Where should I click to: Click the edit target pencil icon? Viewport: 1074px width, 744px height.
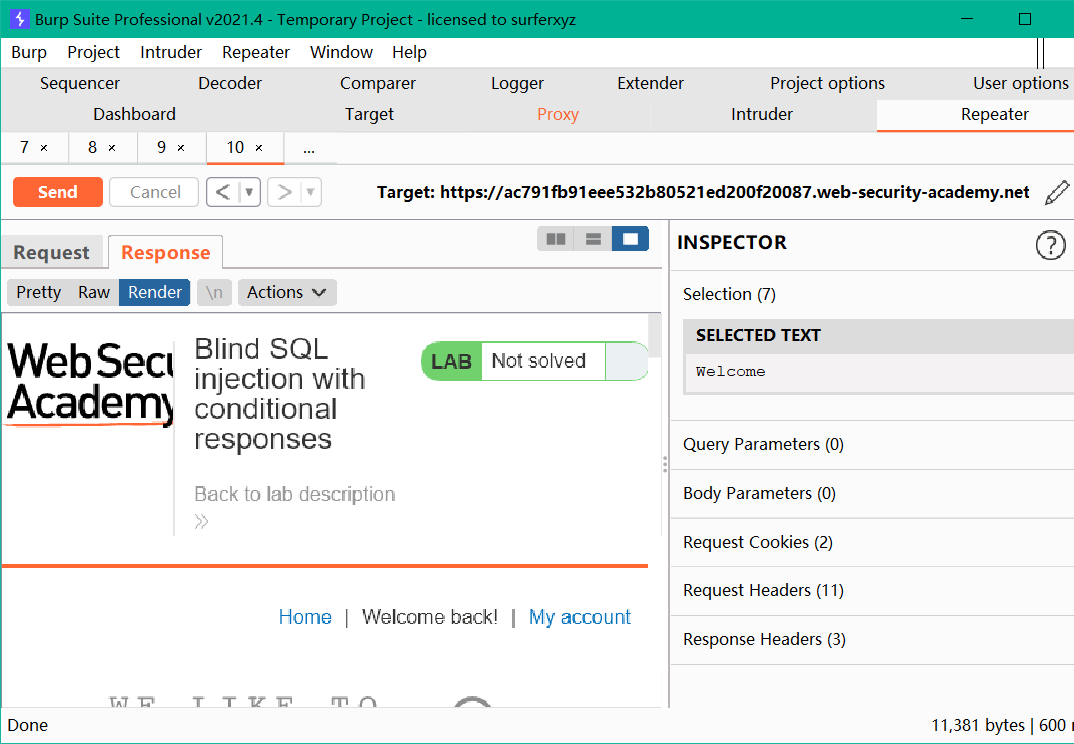tap(1057, 193)
